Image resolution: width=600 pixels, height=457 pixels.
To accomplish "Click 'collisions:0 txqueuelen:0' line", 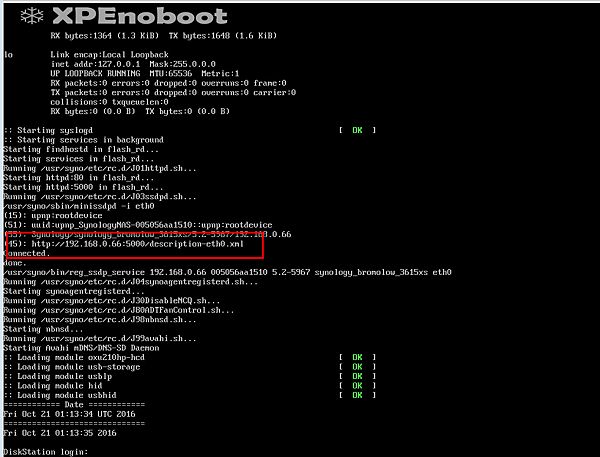I will pos(109,102).
